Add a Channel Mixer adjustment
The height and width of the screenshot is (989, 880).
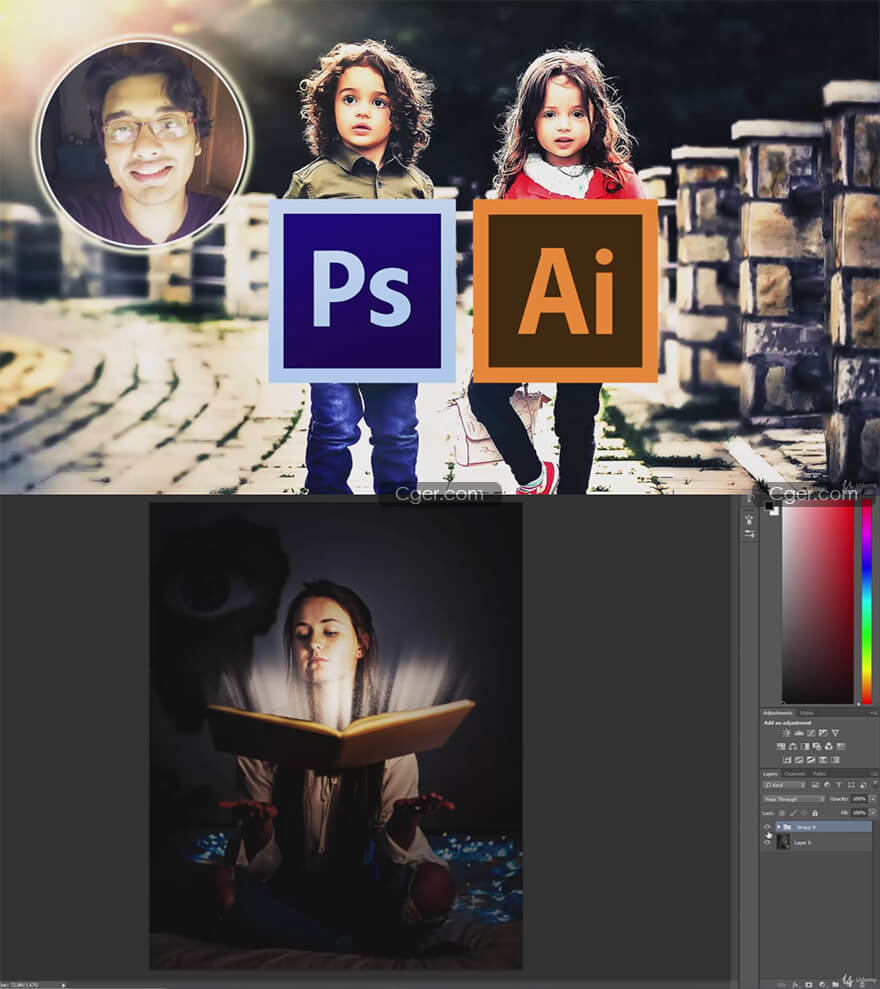tap(829, 746)
